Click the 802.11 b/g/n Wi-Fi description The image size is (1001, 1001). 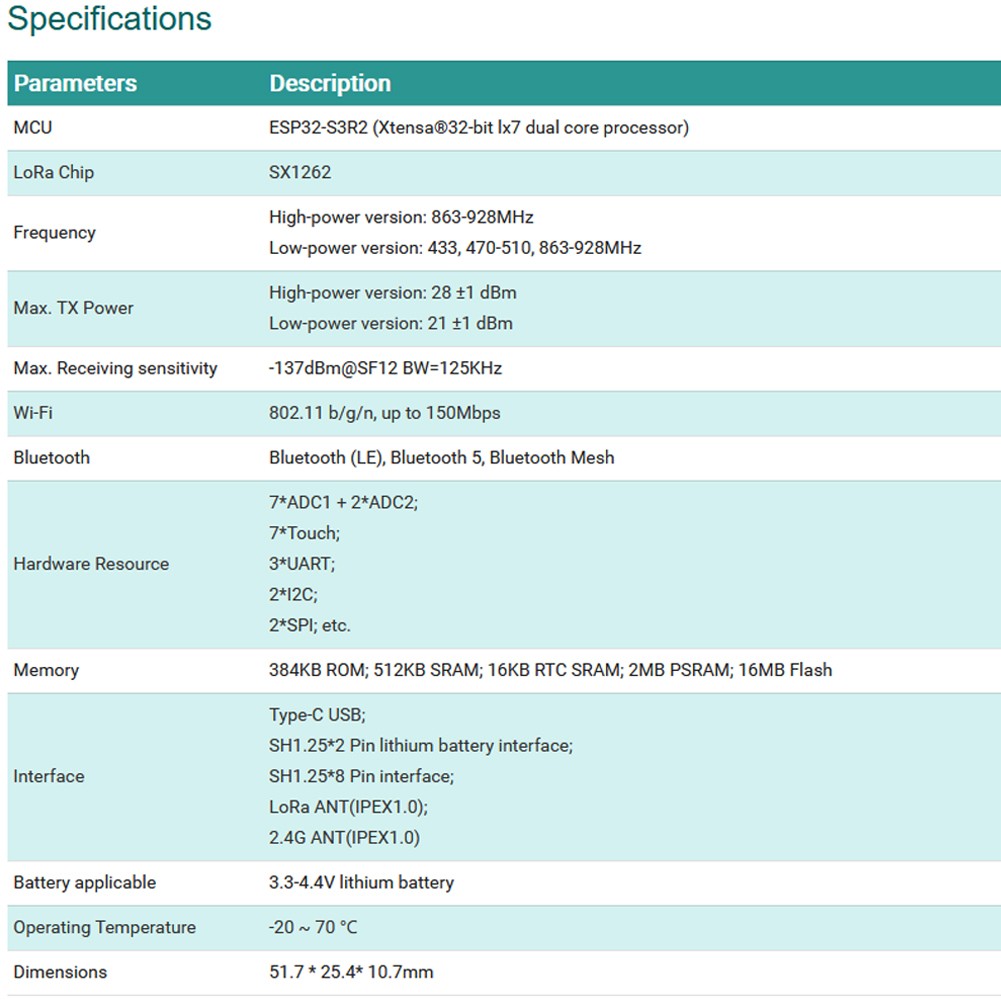(x=384, y=413)
